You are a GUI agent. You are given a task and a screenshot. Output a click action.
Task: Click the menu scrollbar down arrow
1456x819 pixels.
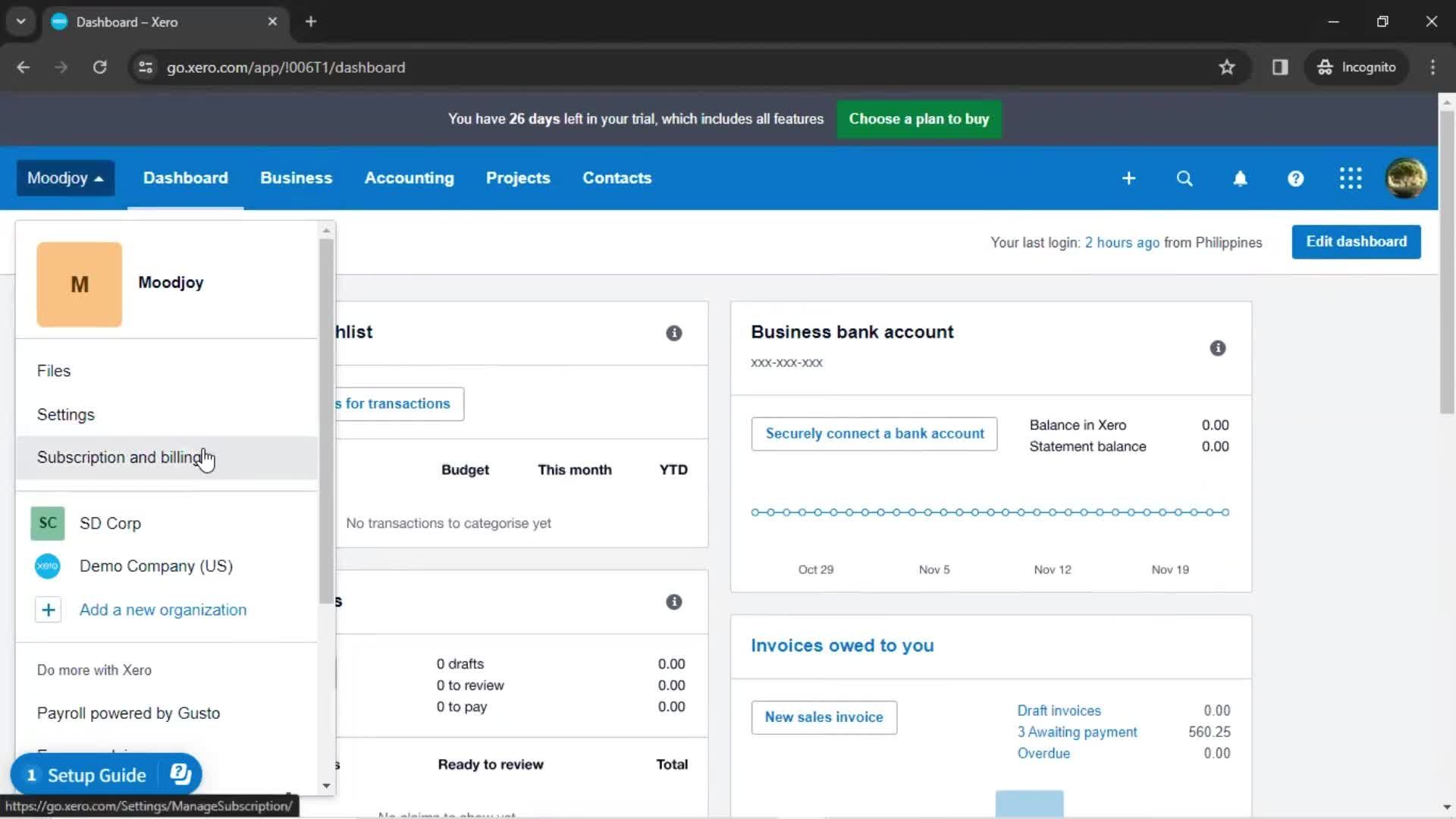coord(326,786)
